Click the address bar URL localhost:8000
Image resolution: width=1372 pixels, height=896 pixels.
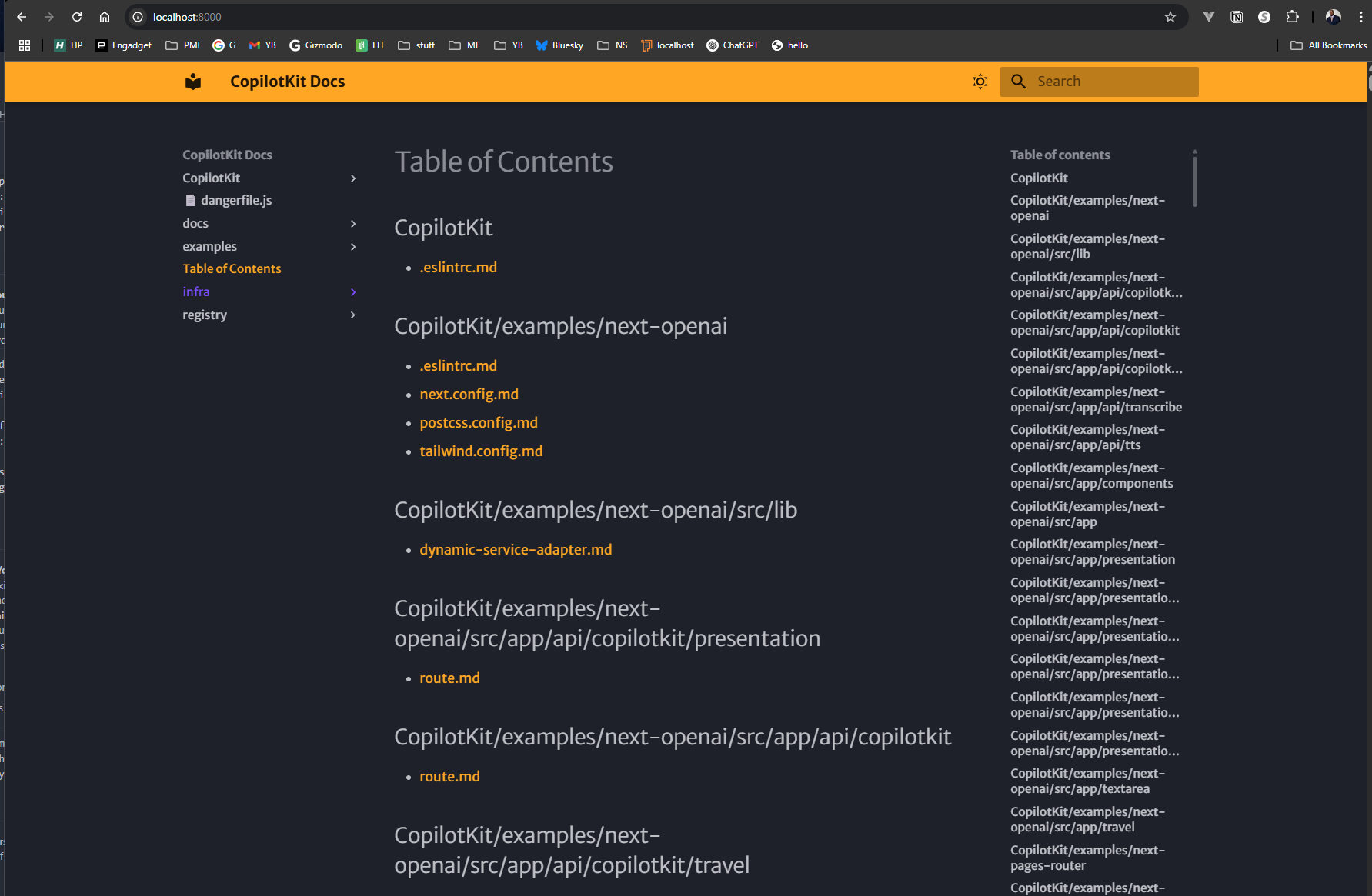coord(187,17)
